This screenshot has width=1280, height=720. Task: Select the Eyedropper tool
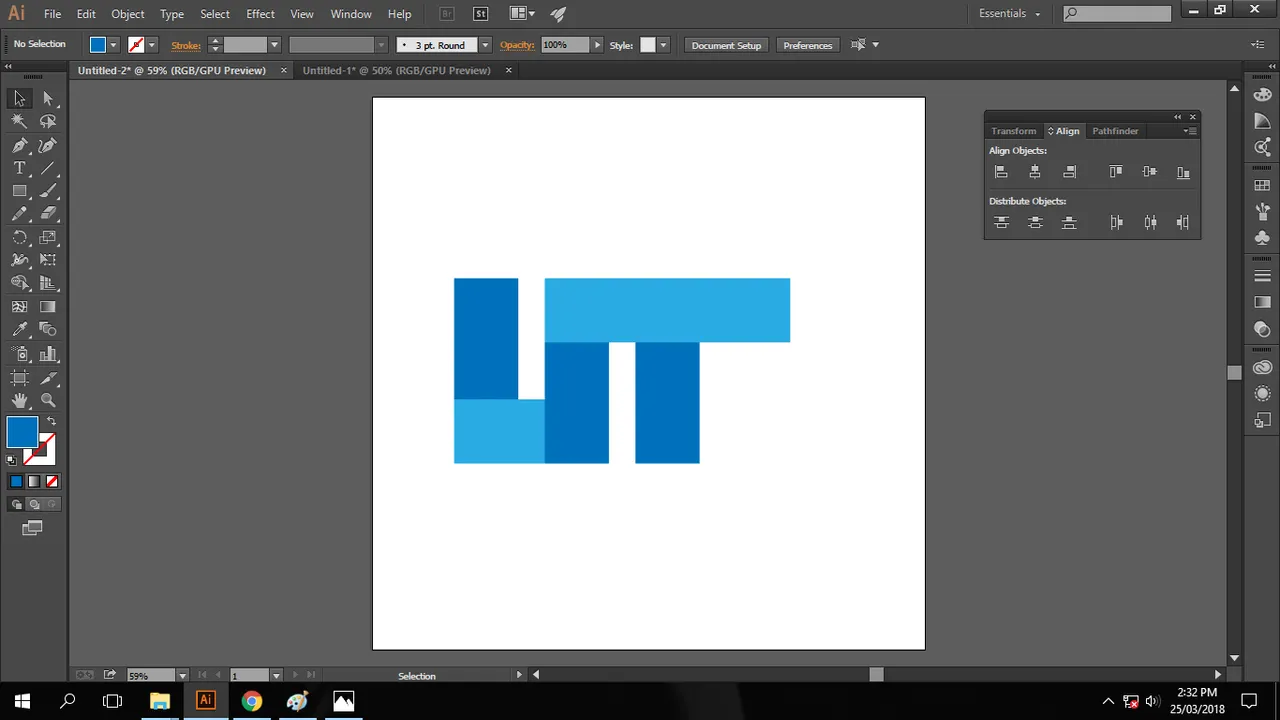(19, 330)
